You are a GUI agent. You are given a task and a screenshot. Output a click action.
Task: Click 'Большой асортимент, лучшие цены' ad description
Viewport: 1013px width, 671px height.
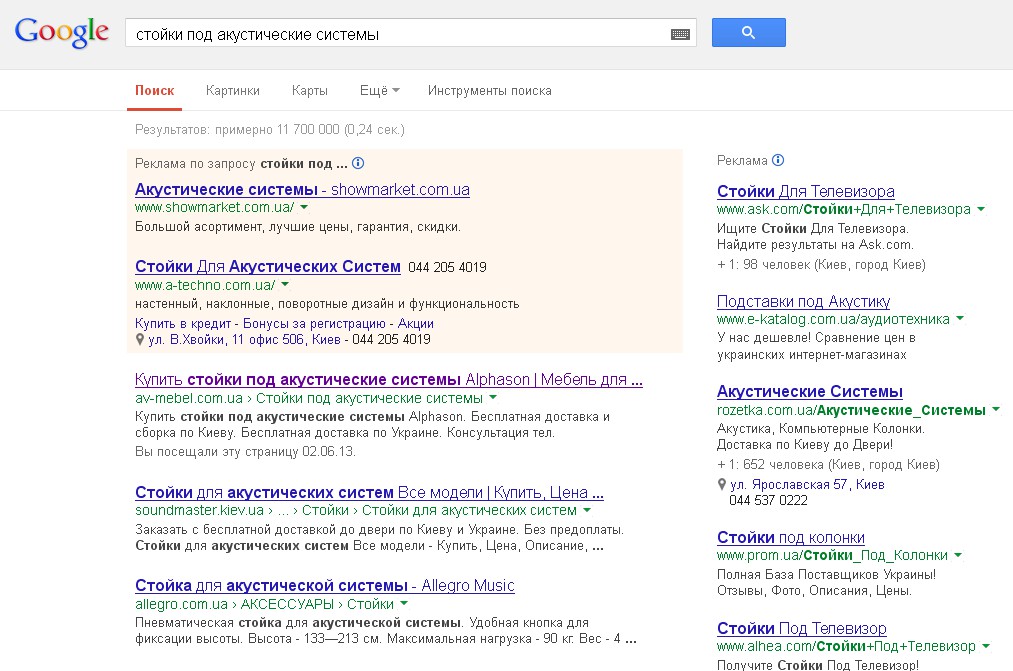(298, 227)
